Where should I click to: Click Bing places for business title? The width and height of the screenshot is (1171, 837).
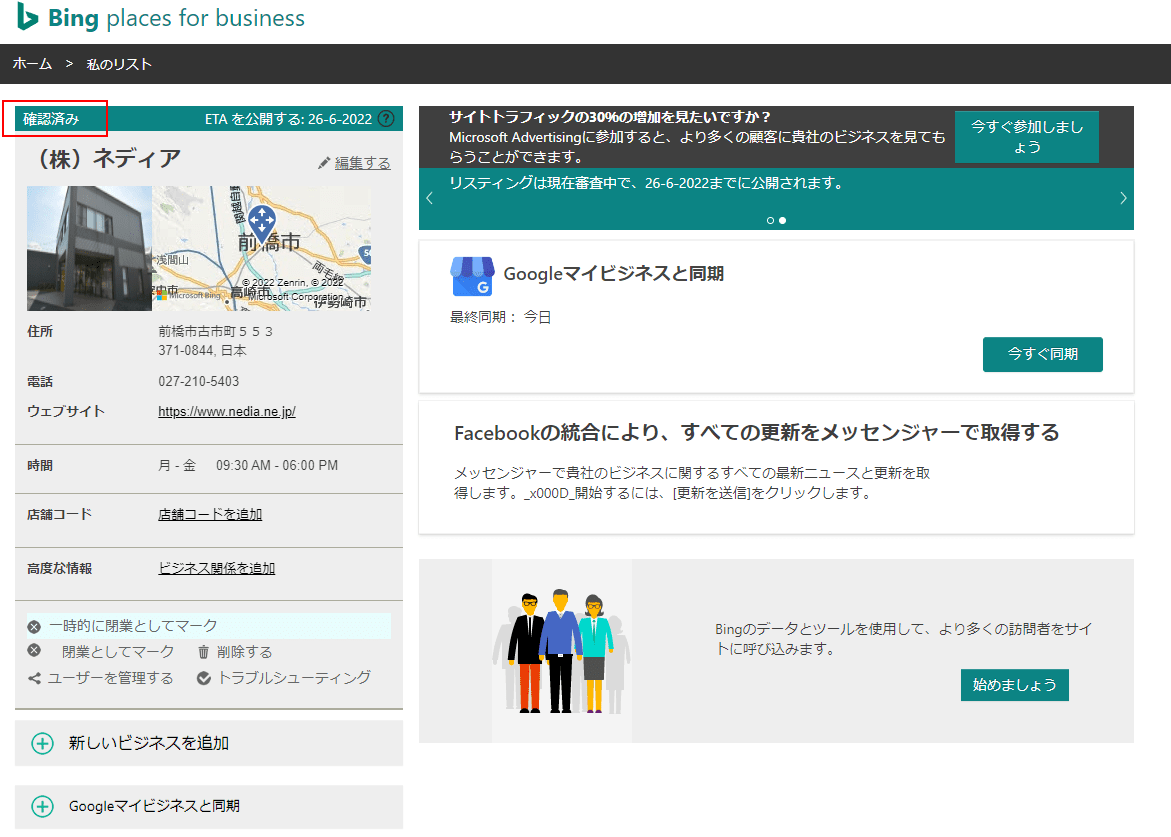pyautogui.click(x=176, y=18)
